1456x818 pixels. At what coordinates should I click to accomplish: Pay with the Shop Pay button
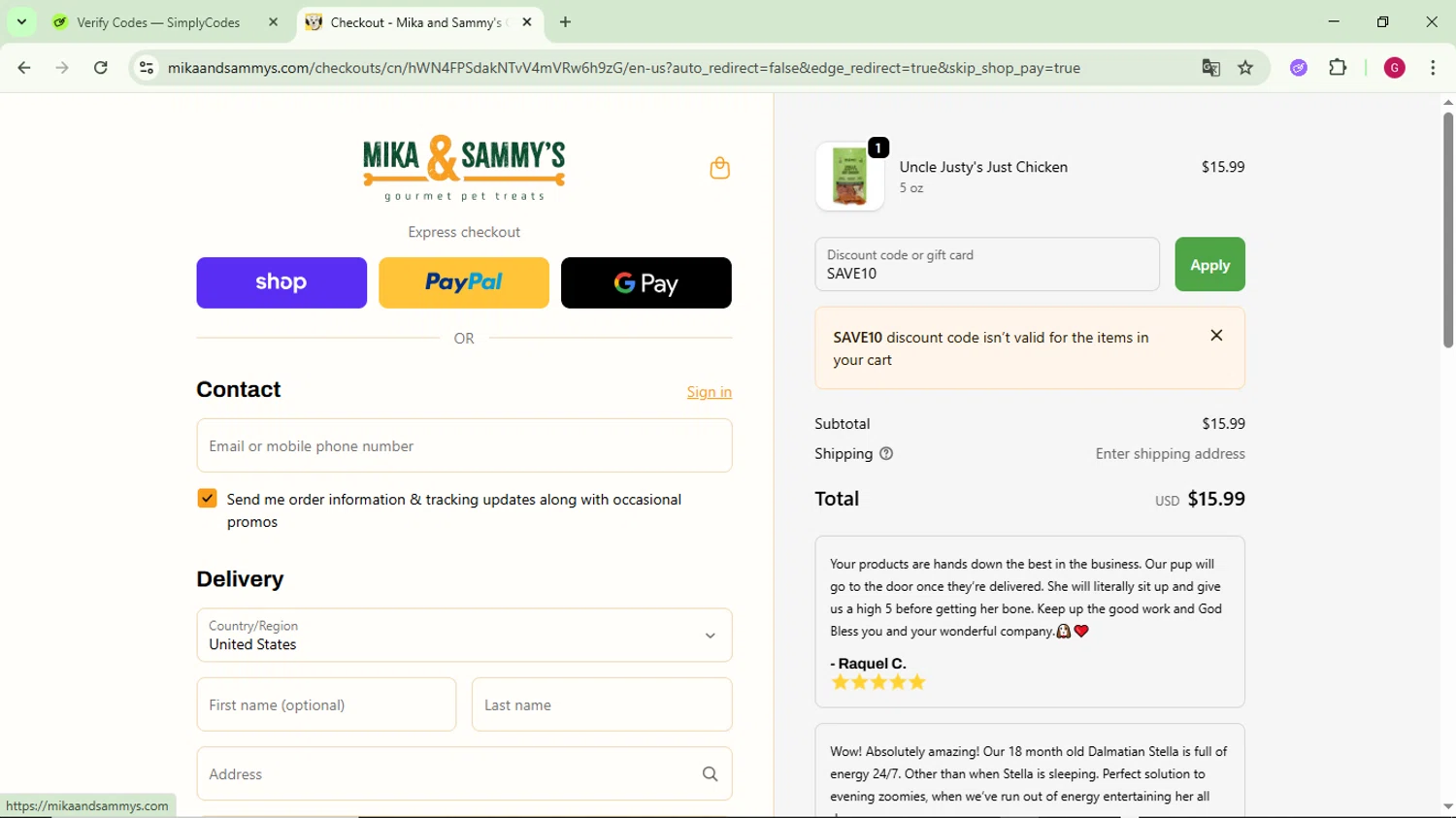281,282
